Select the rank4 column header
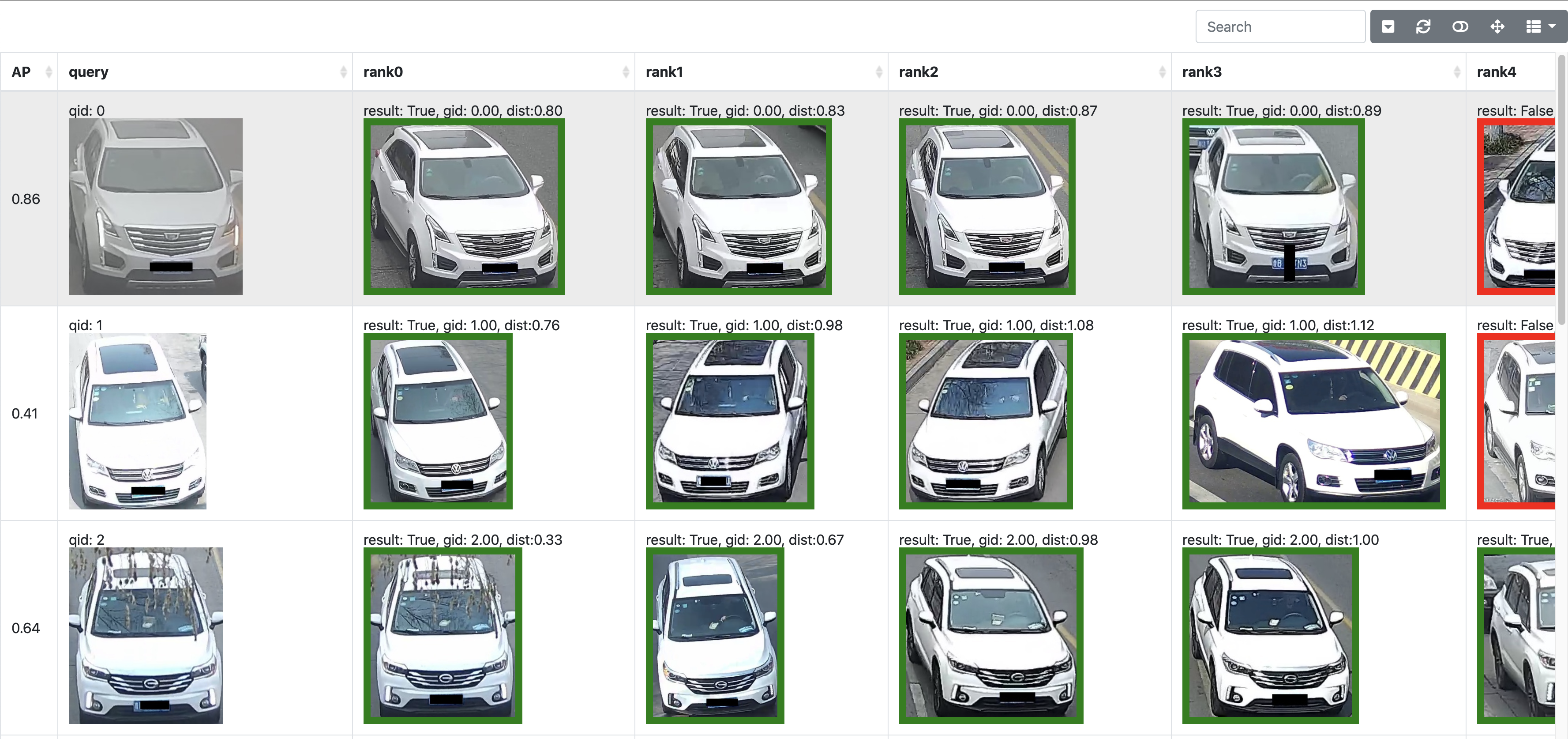The height and width of the screenshot is (739, 1568). click(x=1496, y=72)
